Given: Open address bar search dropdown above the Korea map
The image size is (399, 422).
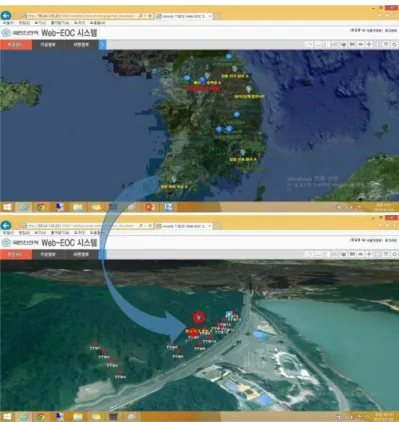Looking at the screenshot, I should click(x=142, y=16).
